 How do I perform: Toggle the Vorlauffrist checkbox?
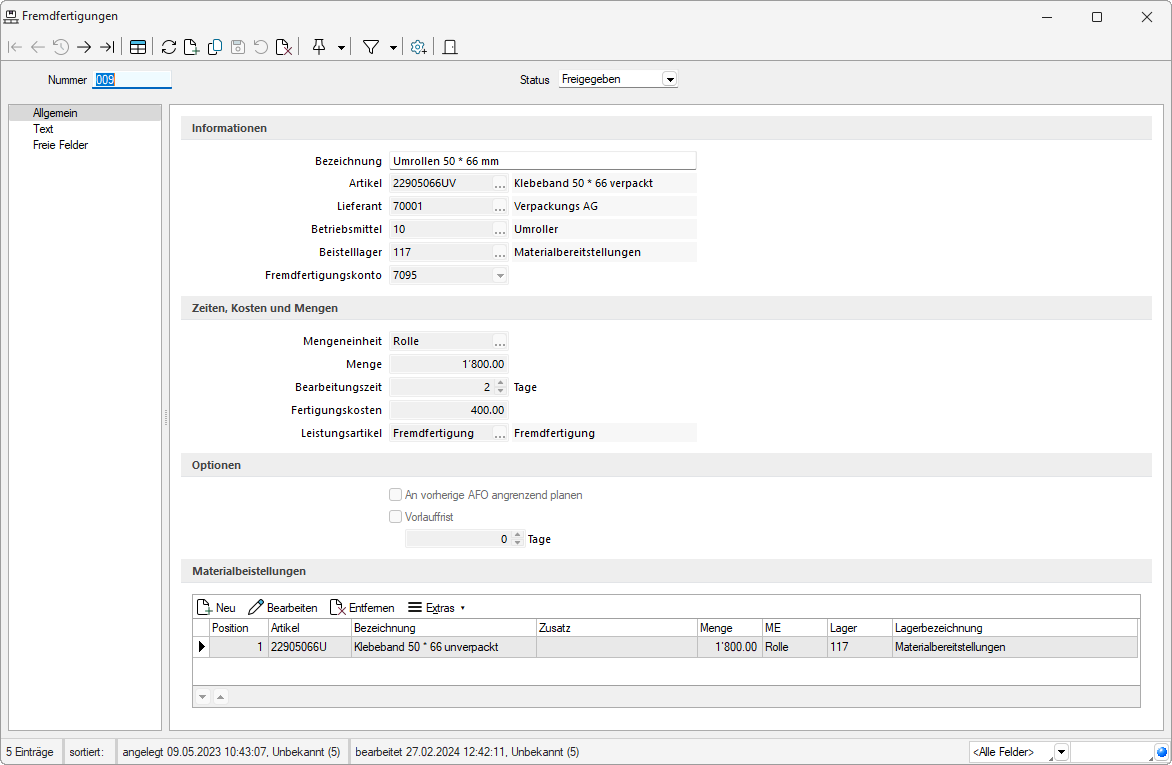[395, 517]
